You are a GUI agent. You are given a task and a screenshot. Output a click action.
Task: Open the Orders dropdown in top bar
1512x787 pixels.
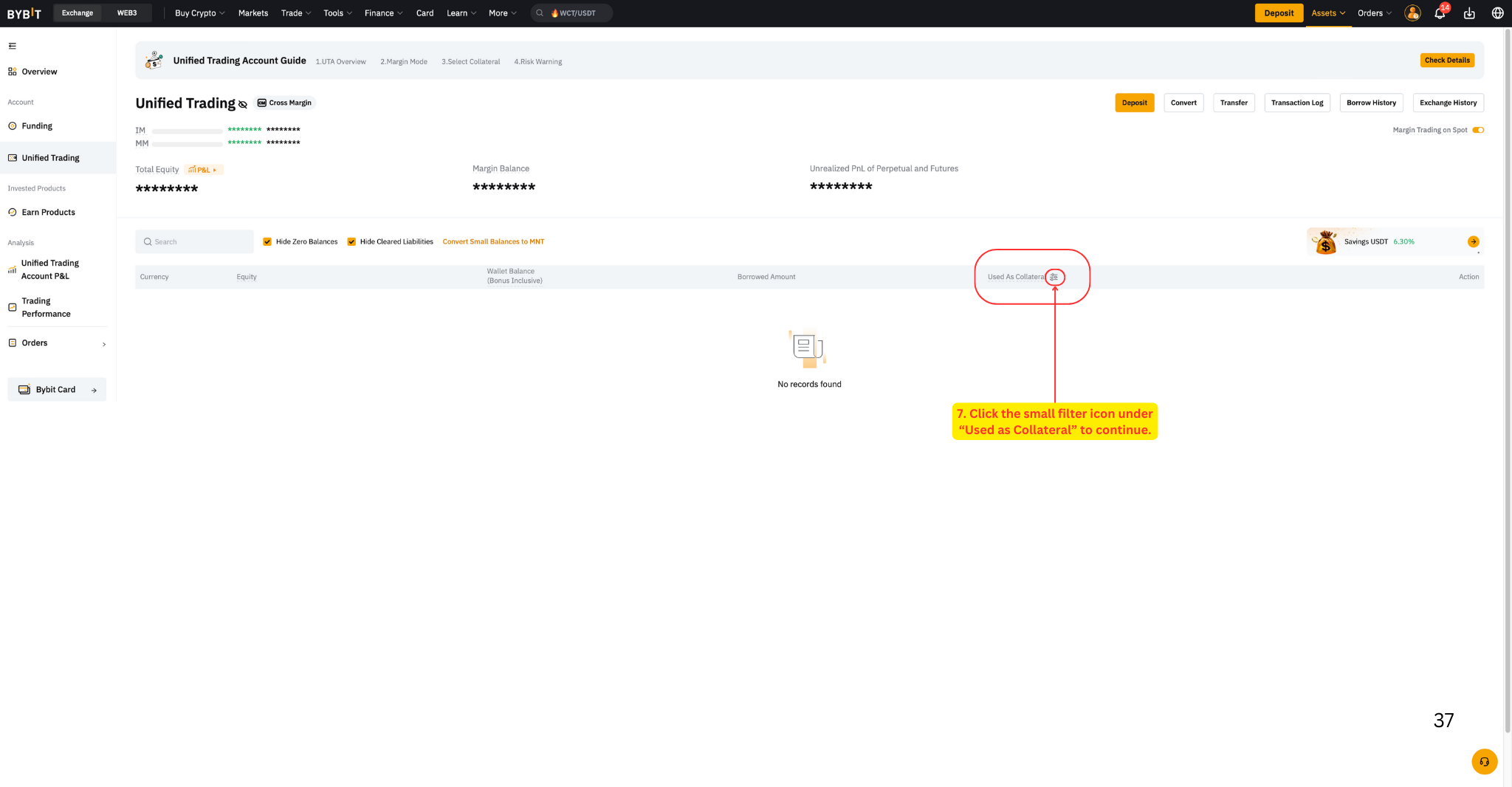click(x=1375, y=13)
